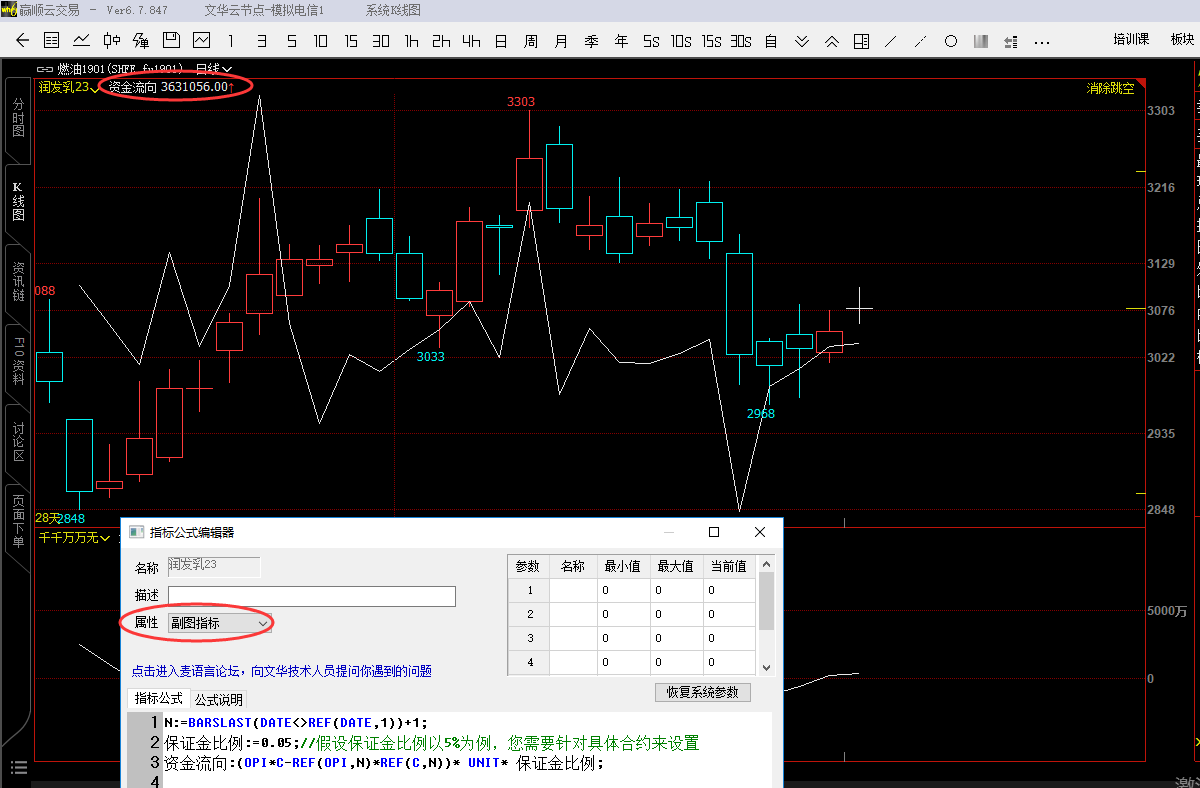Image resolution: width=1200 pixels, height=788 pixels.
Task: Switch chart to 15 minute period
Action: pyautogui.click(x=351, y=41)
